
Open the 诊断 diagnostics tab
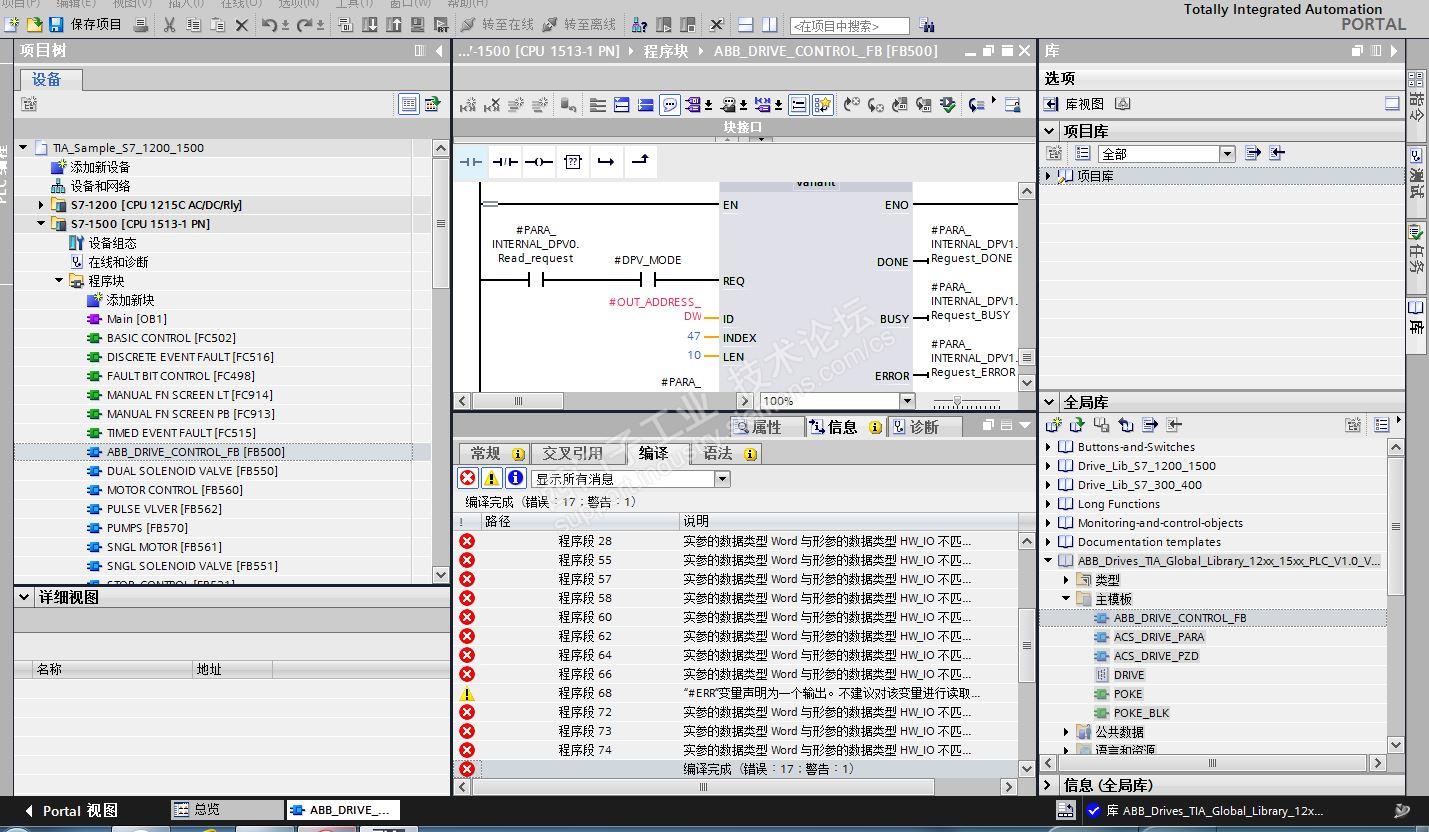click(915, 427)
